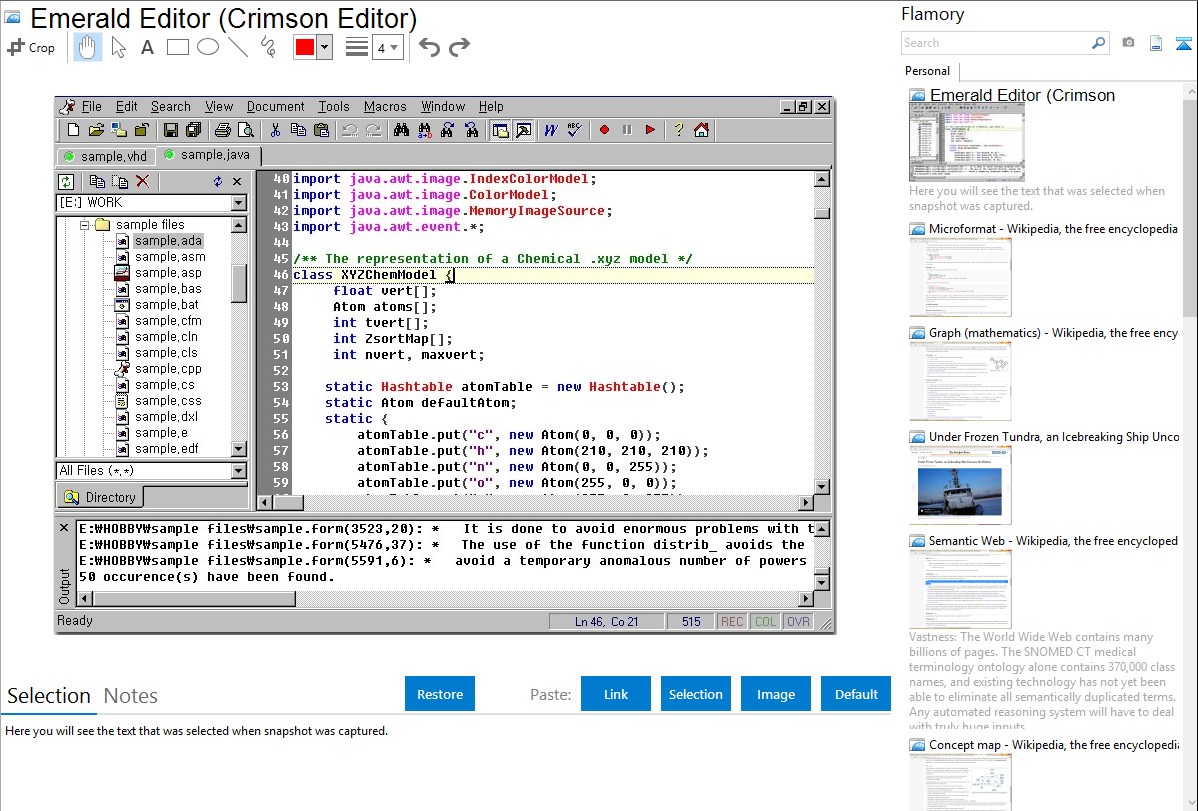This screenshot has height=811, width=1198.
Task: Select the freehand scribble tool
Action: click(x=267, y=47)
